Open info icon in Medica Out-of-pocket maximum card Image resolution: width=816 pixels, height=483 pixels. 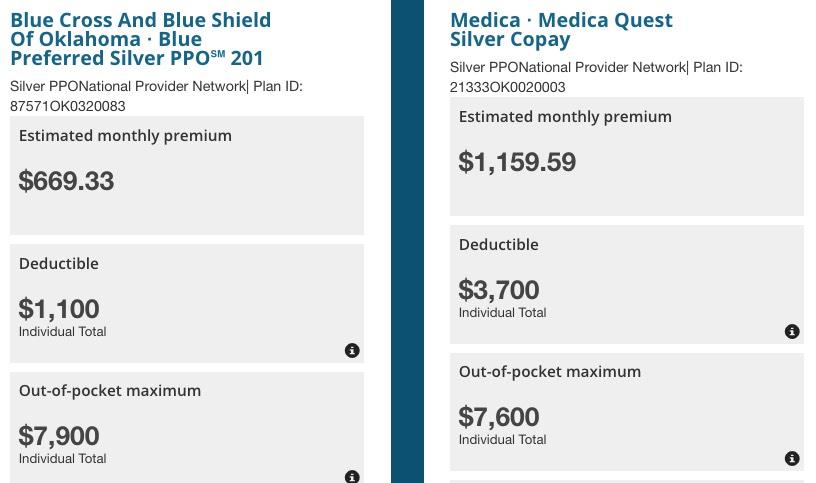792,459
